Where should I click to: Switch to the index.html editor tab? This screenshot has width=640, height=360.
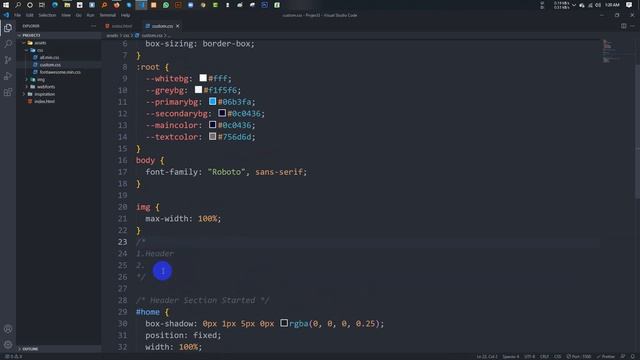coord(119,26)
